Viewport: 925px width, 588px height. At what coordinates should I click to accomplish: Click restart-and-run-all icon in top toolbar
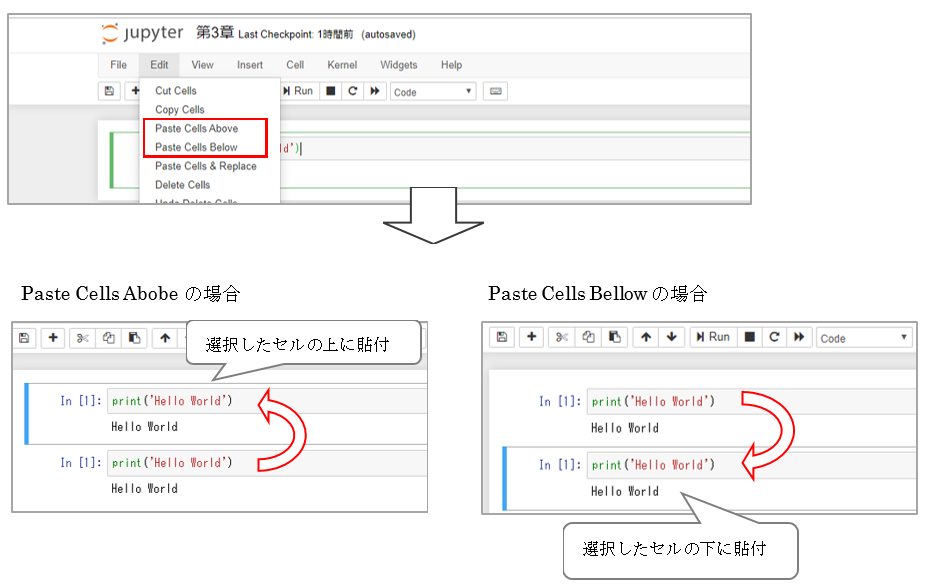click(x=375, y=91)
